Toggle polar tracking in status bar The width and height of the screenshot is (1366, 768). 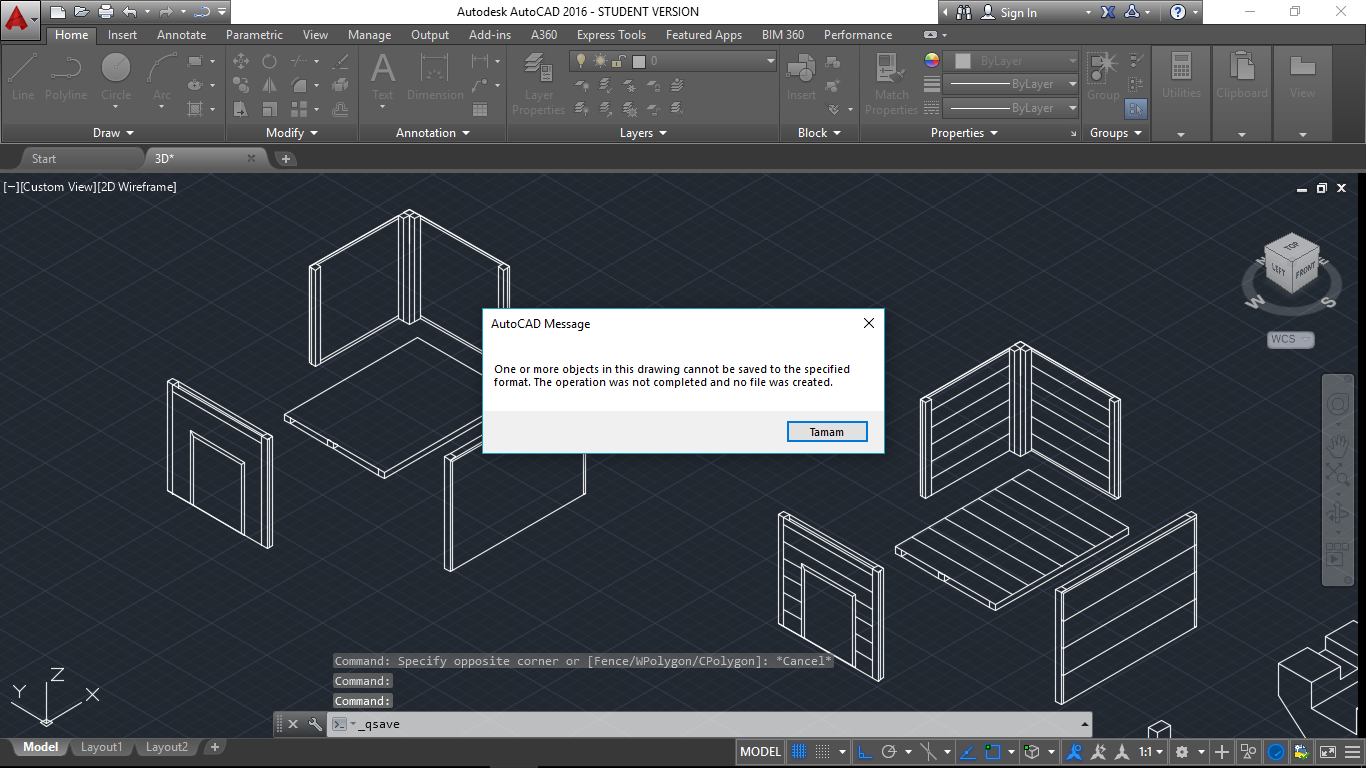888,752
